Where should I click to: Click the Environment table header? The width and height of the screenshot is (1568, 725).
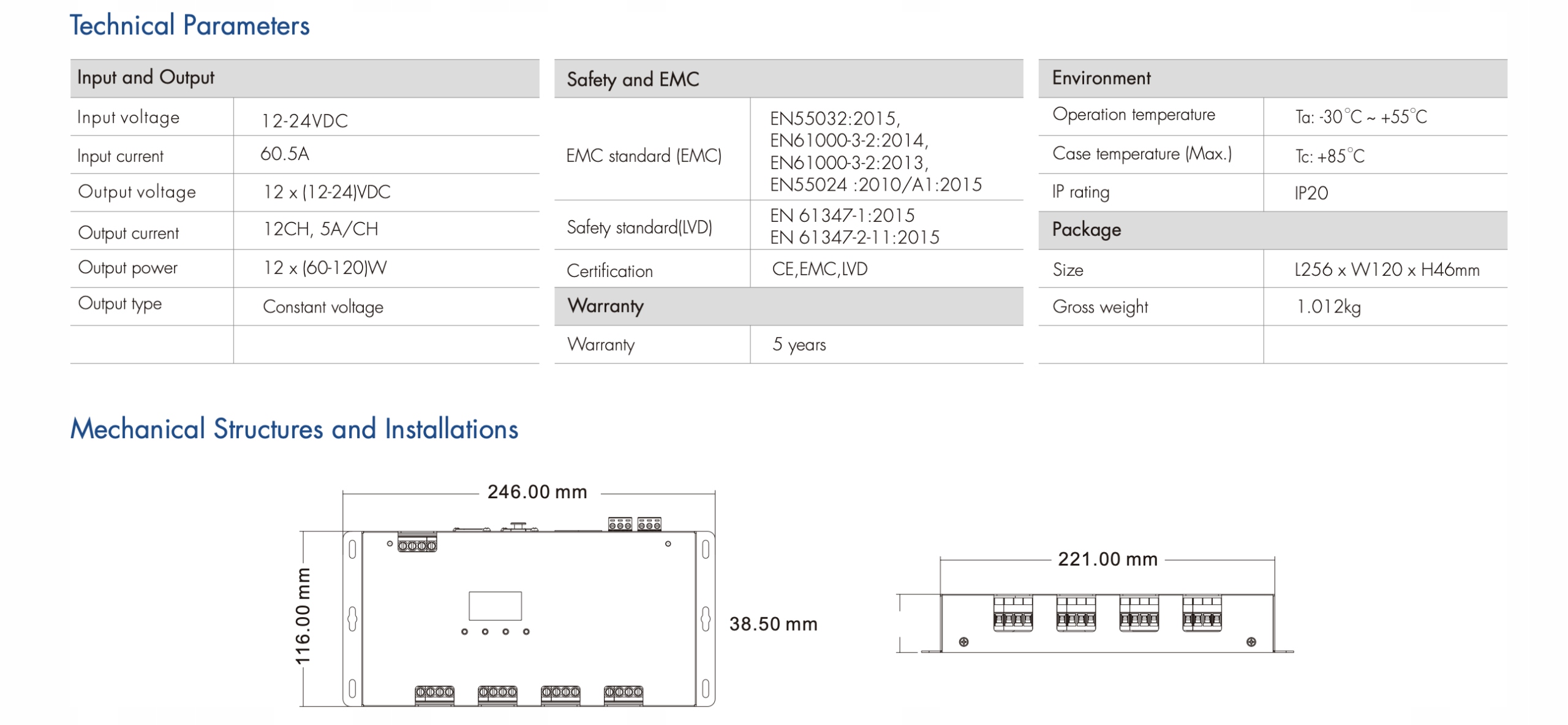(x=1101, y=78)
